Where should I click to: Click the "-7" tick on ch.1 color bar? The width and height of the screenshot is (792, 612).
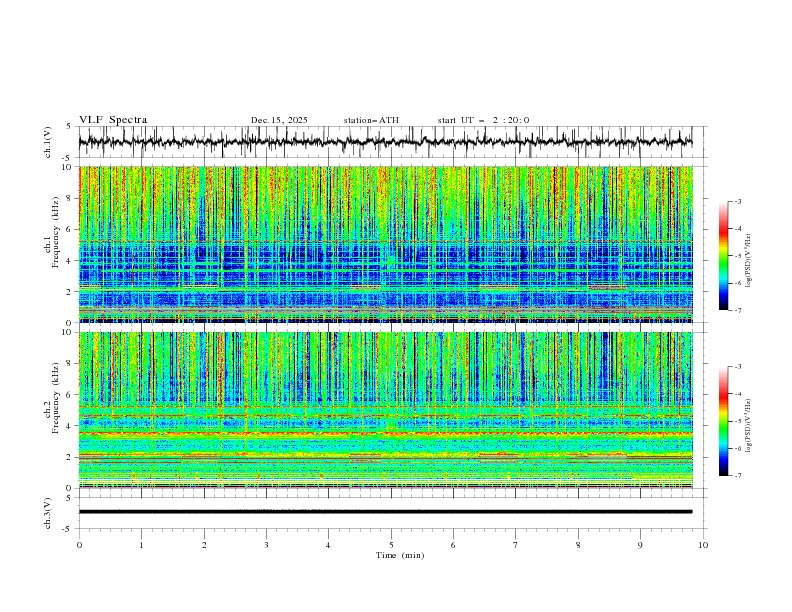point(738,310)
